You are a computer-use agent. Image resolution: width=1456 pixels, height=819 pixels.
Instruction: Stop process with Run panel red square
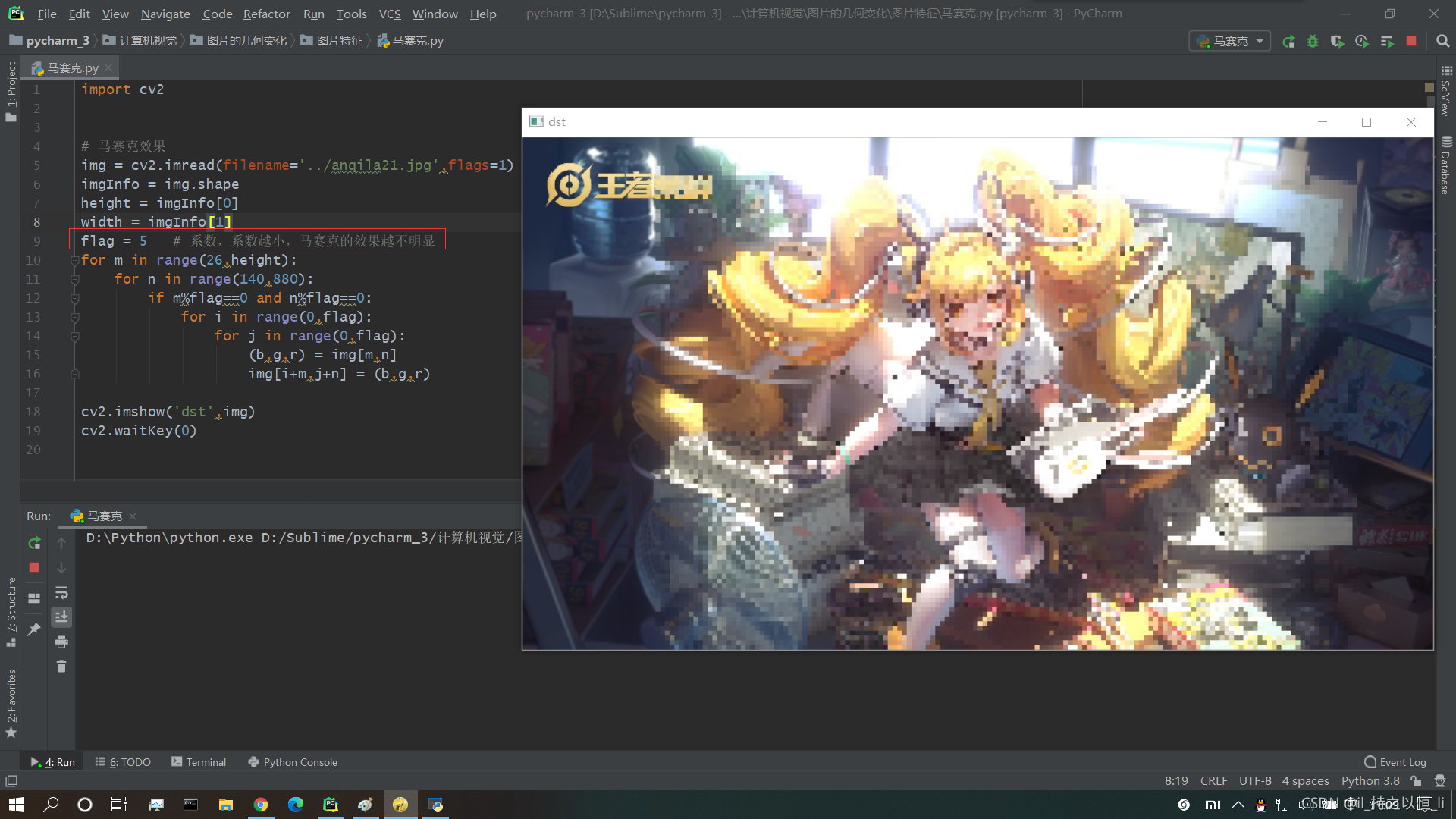click(x=34, y=567)
